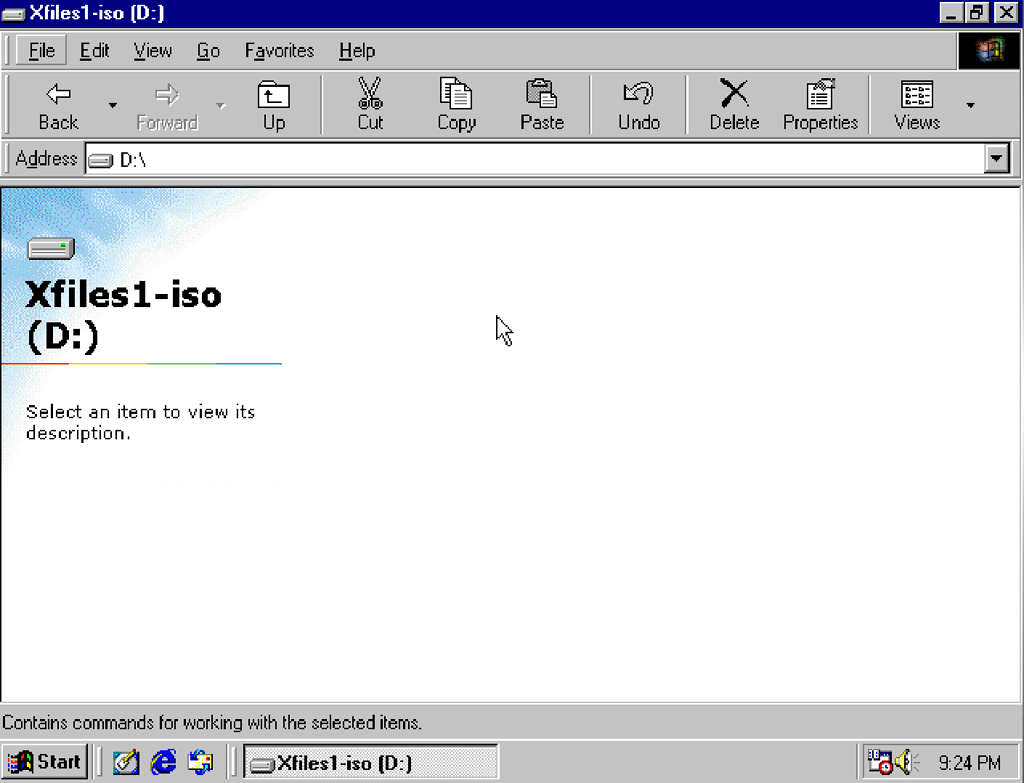The height and width of the screenshot is (783, 1024).
Task: Click the Xfiles1-iso (D:) heading text
Action: coord(123,315)
